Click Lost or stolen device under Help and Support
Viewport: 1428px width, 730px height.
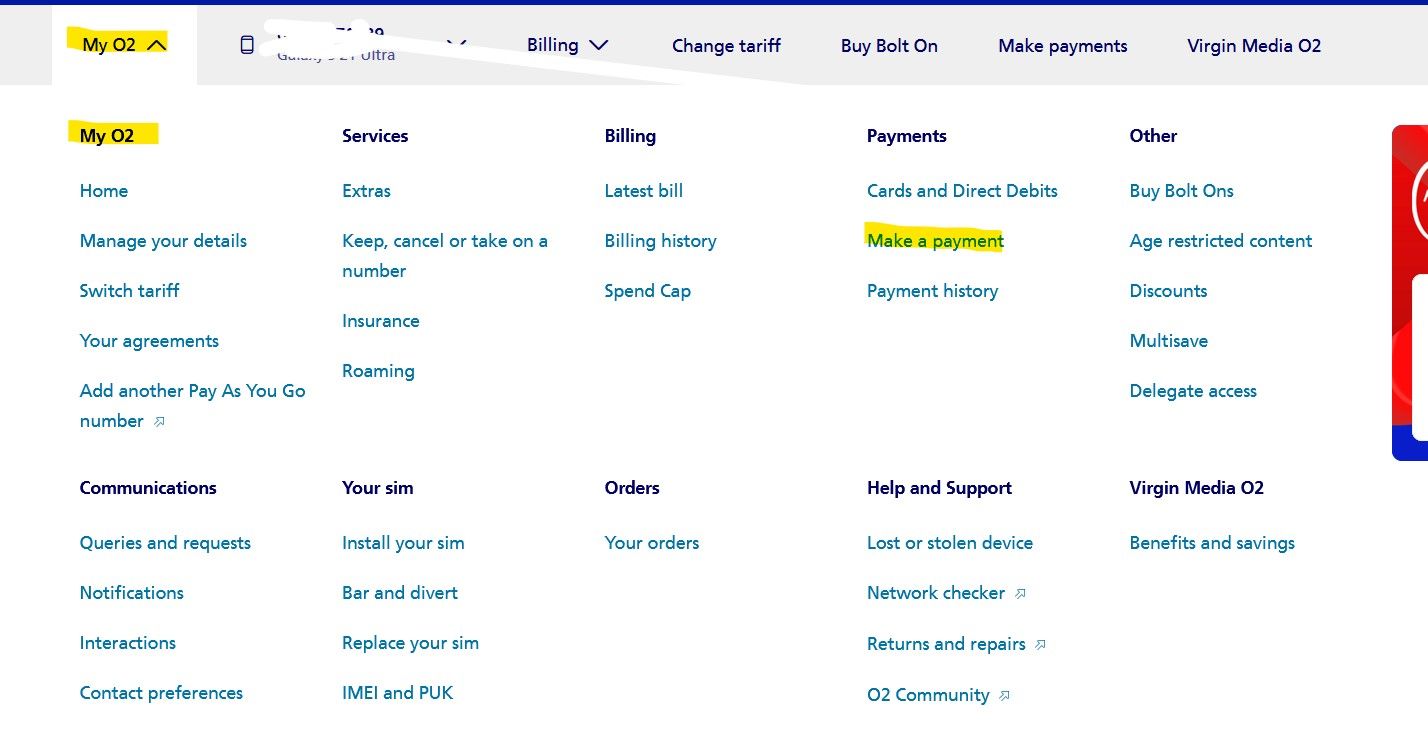coord(949,543)
